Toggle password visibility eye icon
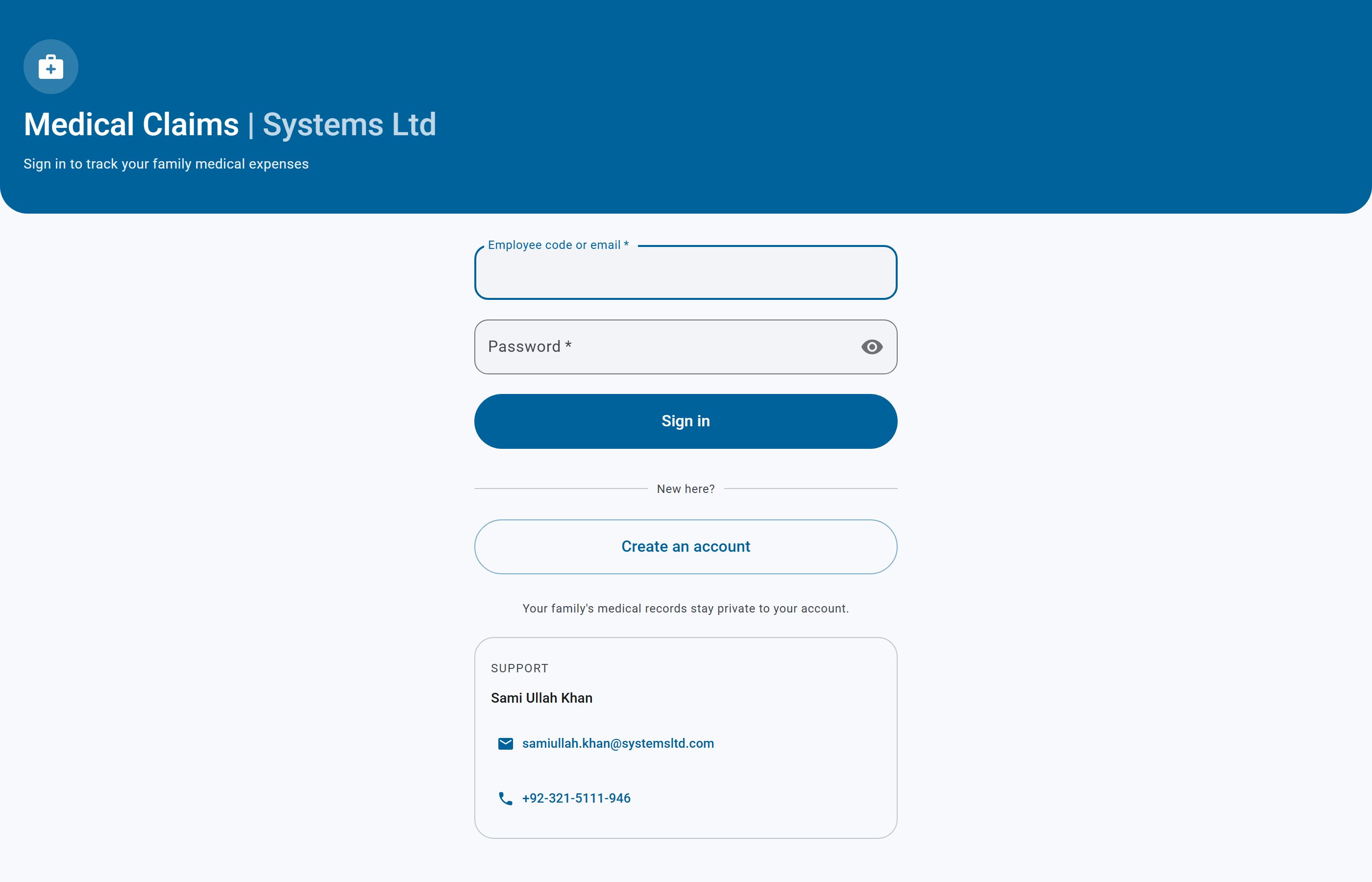Viewport: 1372px width, 882px height. click(872, 347)
